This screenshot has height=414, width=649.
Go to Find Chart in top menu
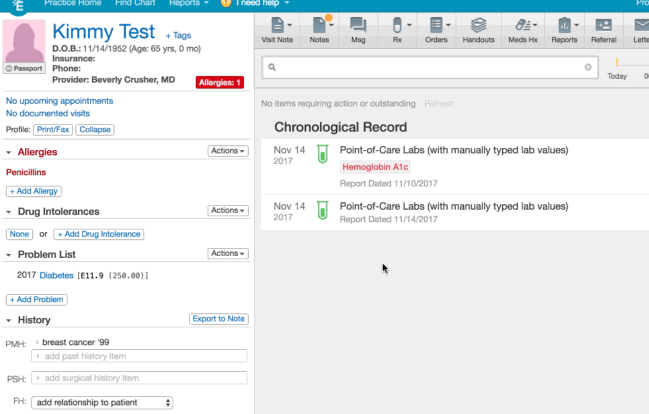135,3
